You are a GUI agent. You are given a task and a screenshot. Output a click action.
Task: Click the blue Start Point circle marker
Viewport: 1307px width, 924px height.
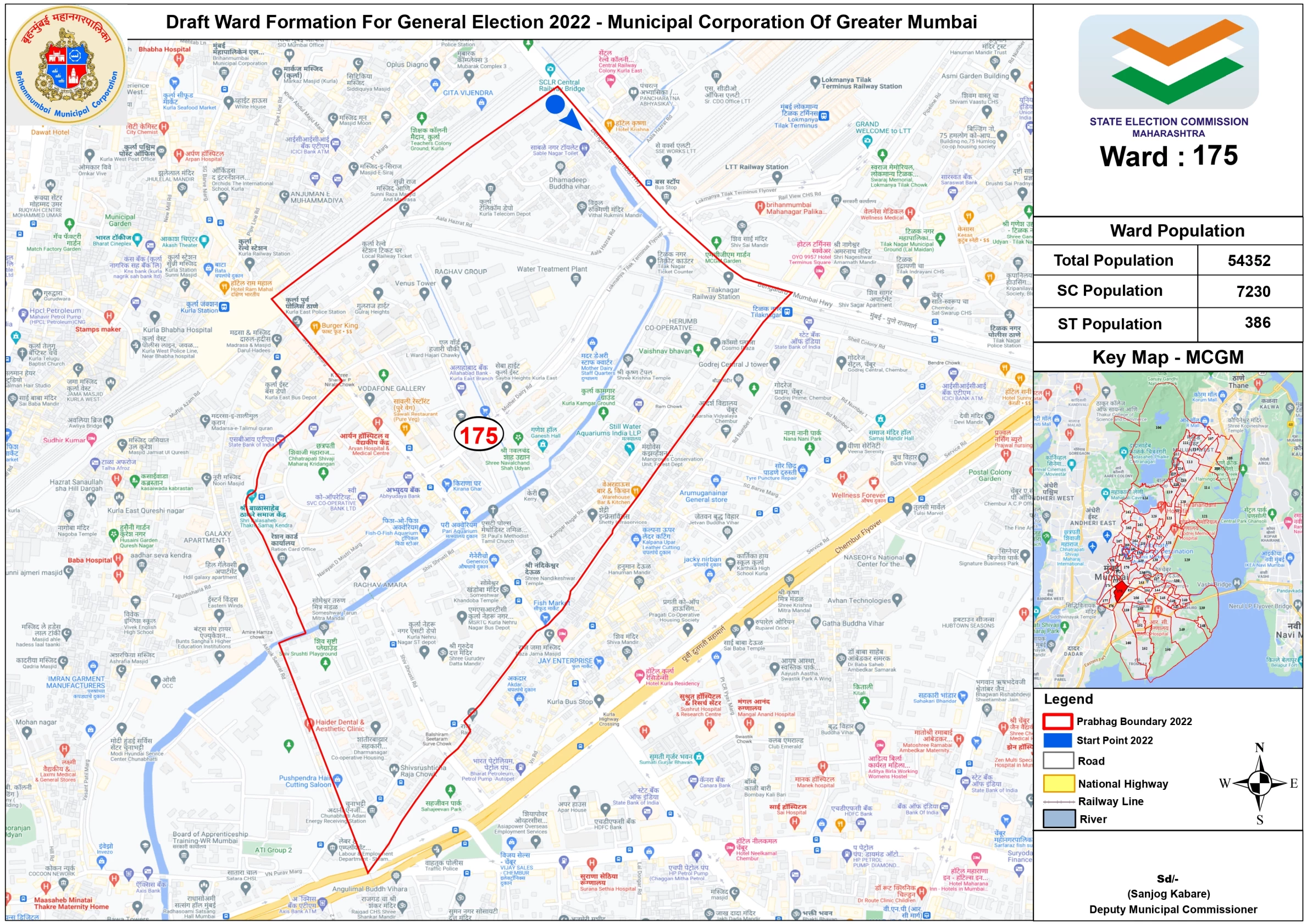[x=555, y=104]
